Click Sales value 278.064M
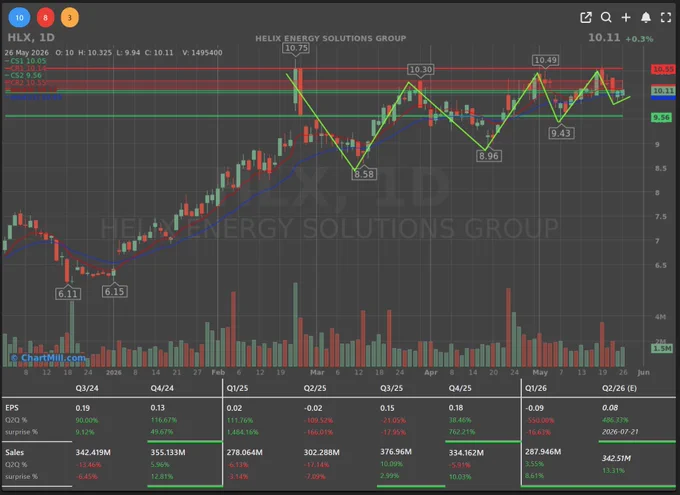The width and height of the screenshot is (680, 495). 245,452
